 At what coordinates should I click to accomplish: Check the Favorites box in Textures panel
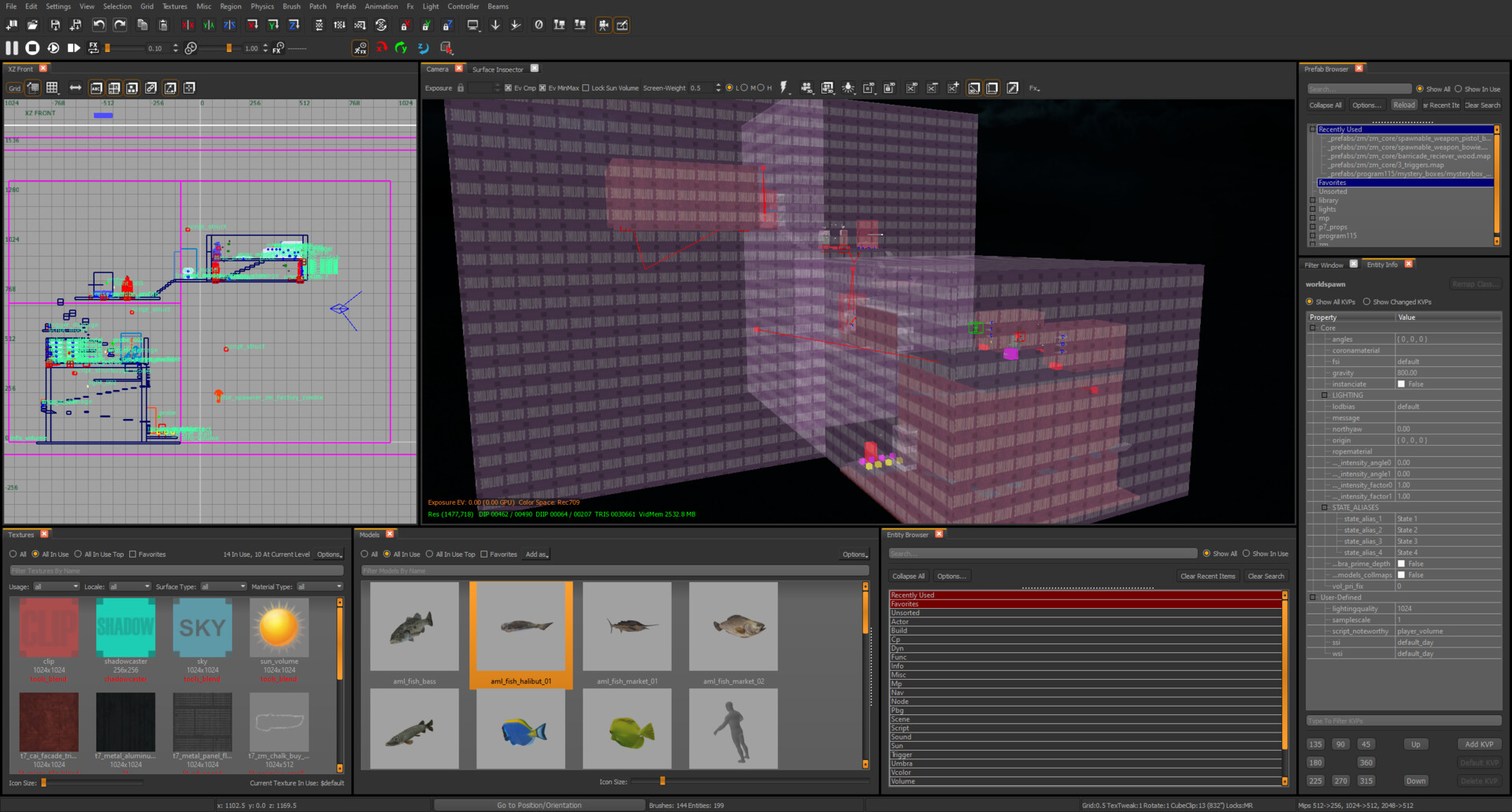(133, 554)
